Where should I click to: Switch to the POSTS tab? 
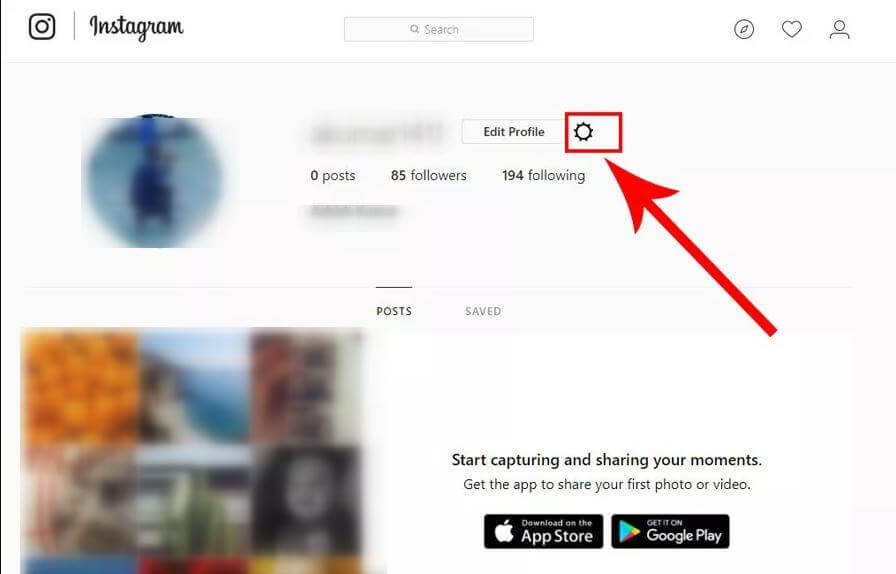(x=394, y=311)
